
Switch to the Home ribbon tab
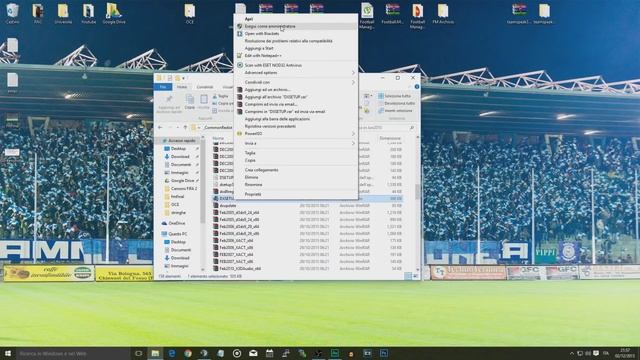(x=182, y=87)
